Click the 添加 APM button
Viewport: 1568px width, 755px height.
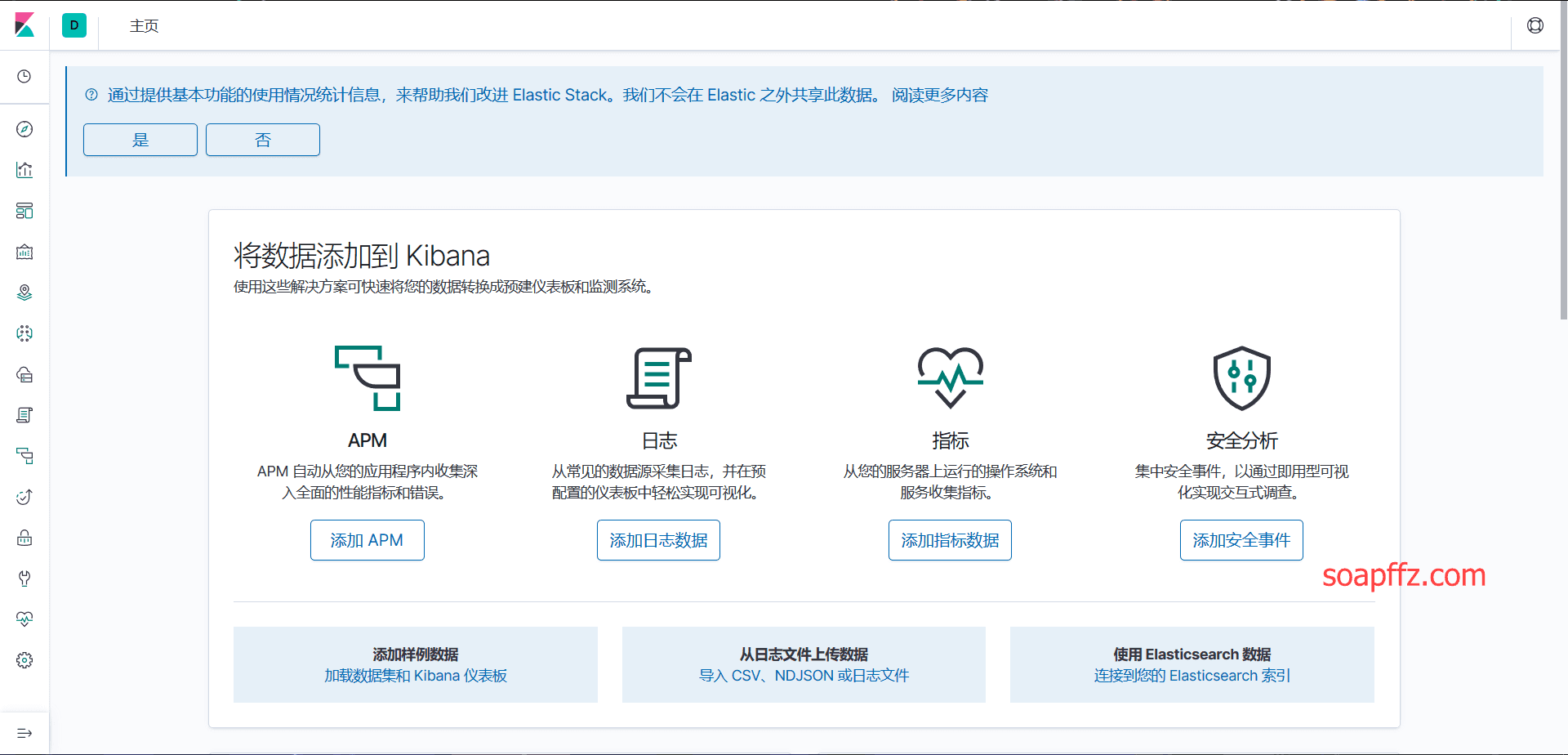click(367, 540)
